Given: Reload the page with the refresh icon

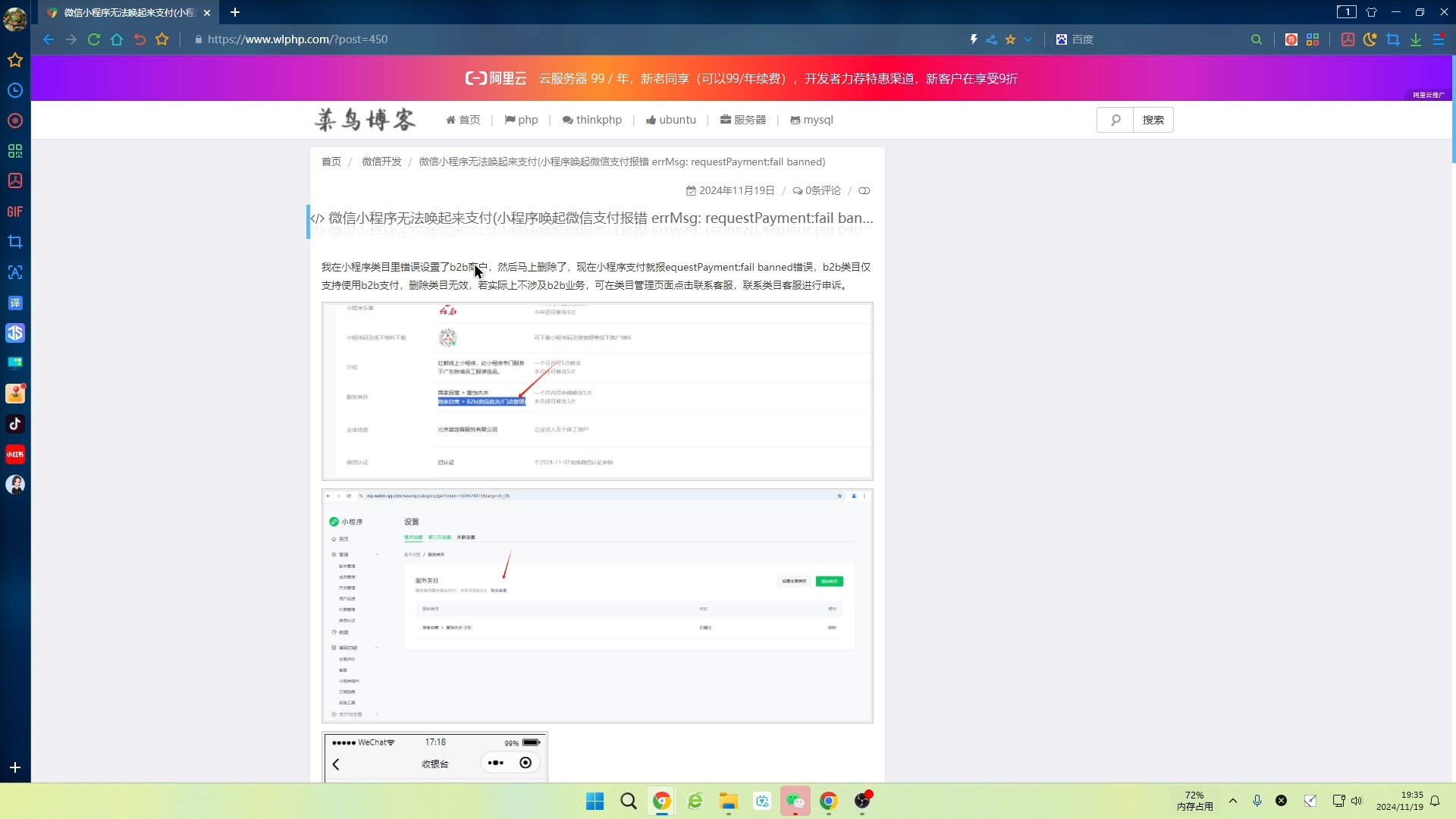Looking at the screenshot, I should pyautogui.click(x=94, y=39).
